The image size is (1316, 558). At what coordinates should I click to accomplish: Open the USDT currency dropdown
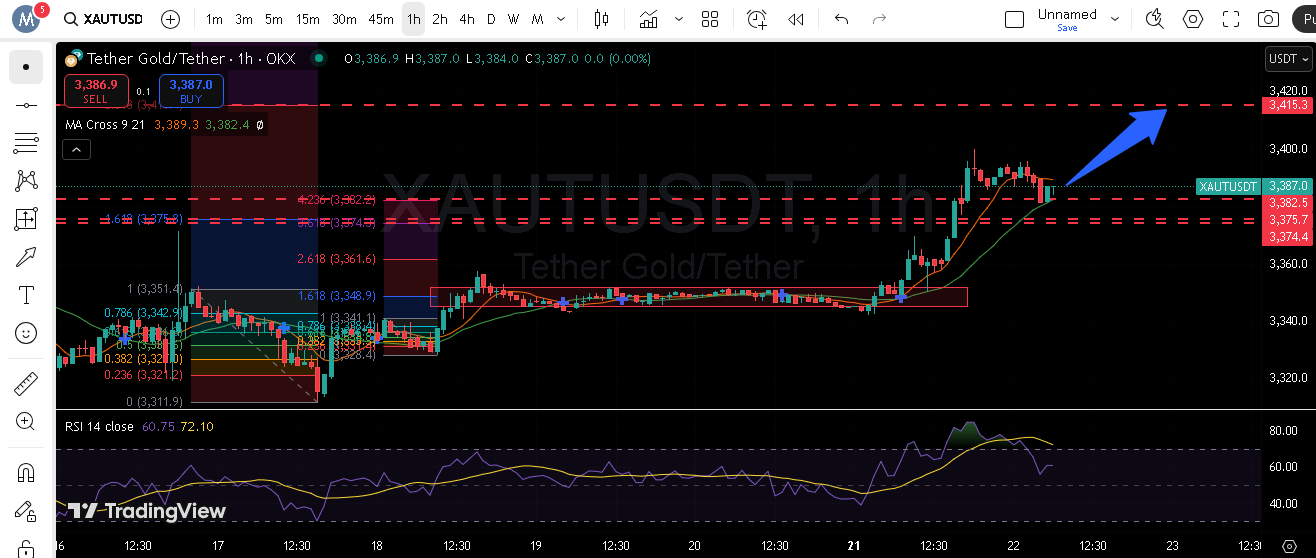1288,59
